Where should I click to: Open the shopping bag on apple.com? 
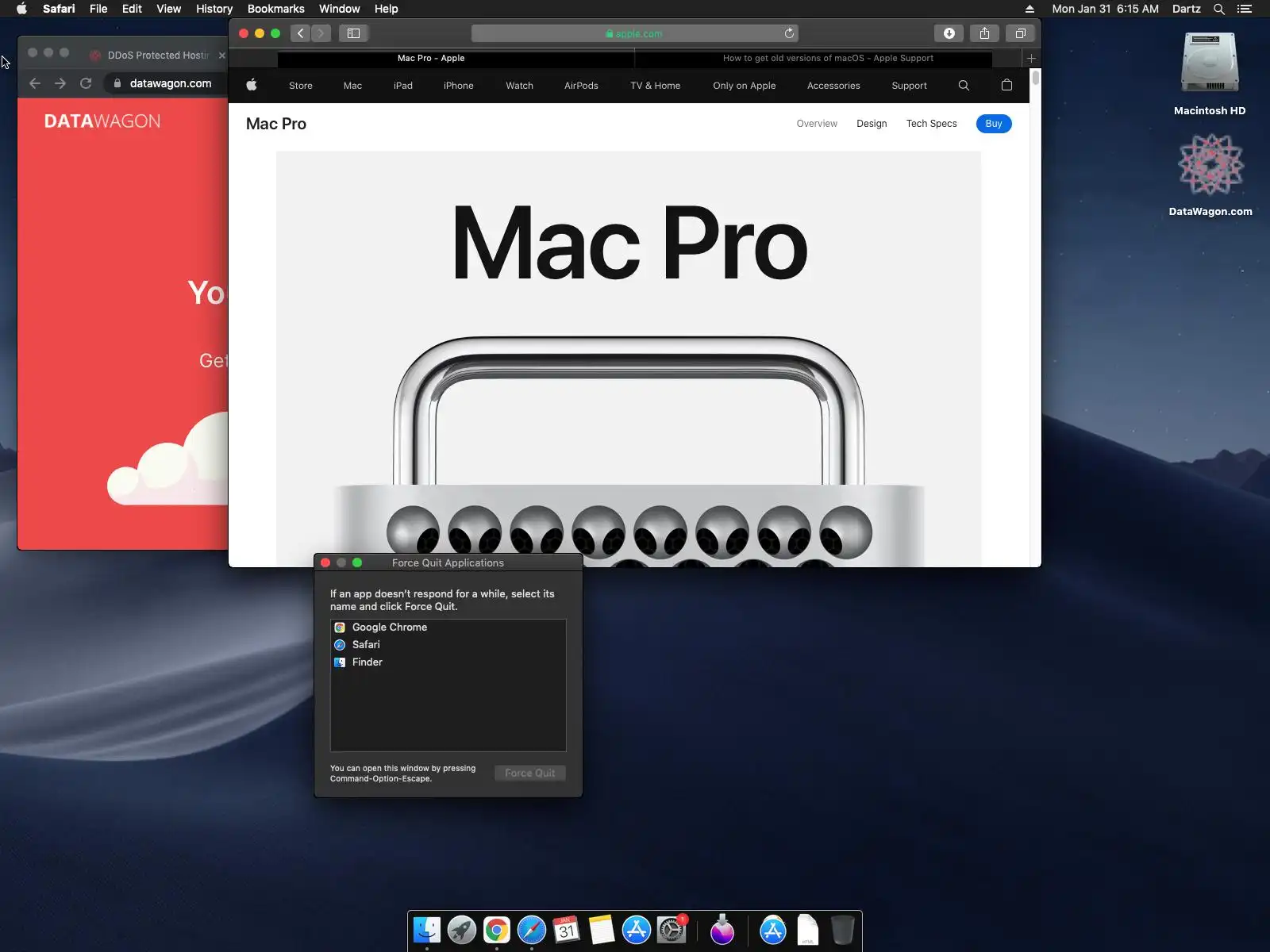pyautogui.click(x=1006, y=85)
